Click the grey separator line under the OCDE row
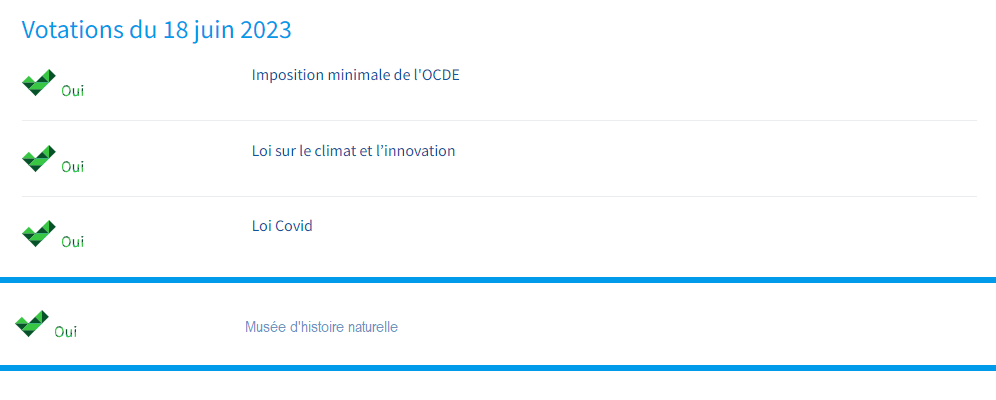This screenshot has height=400, width=996. click(x=499, y=121)
